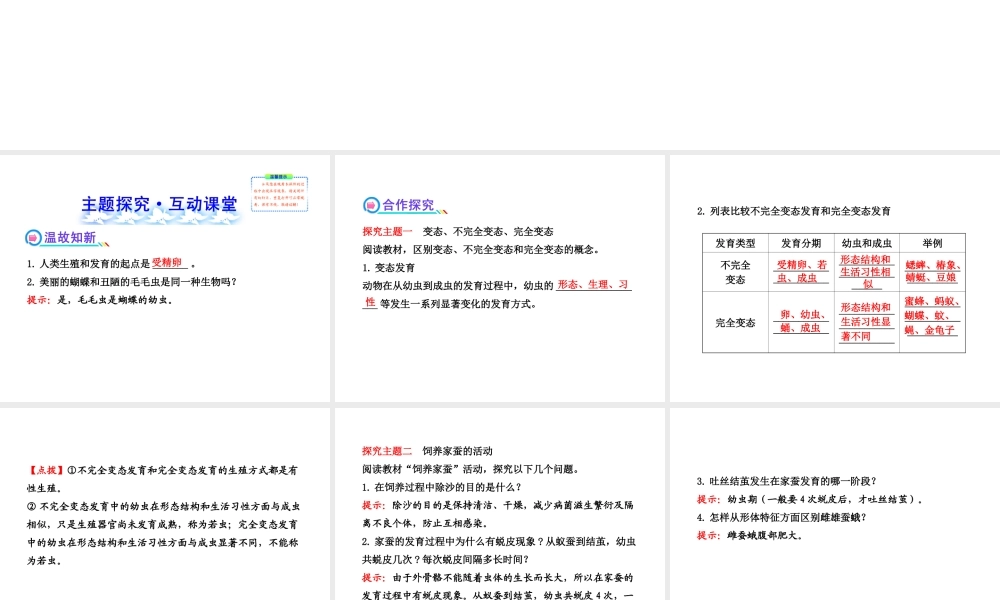Select the row label 不完全变态
This screenshot has height=600, width=1000.
[735, 272]
